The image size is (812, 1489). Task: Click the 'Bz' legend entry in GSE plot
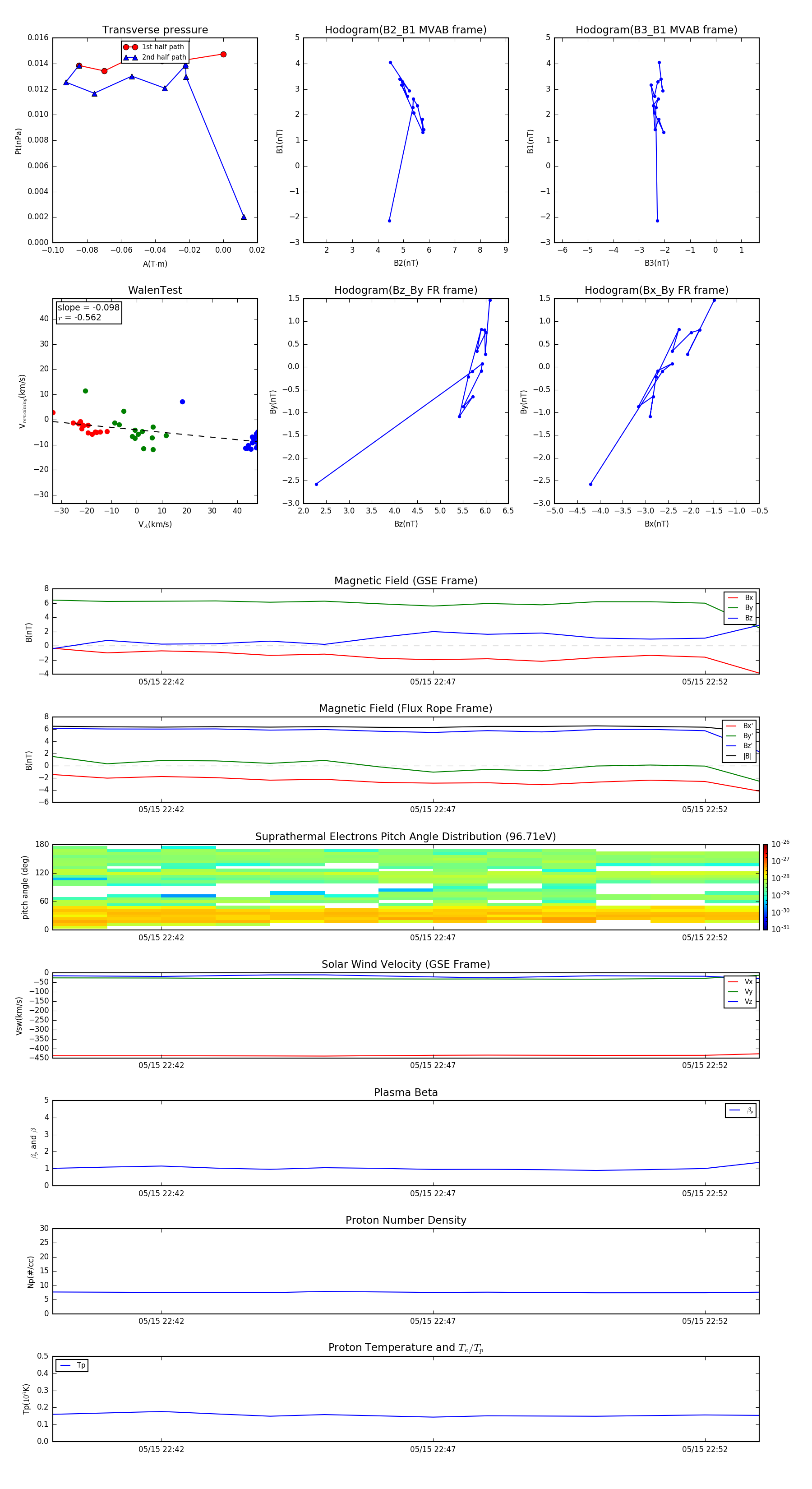[740, 618]
